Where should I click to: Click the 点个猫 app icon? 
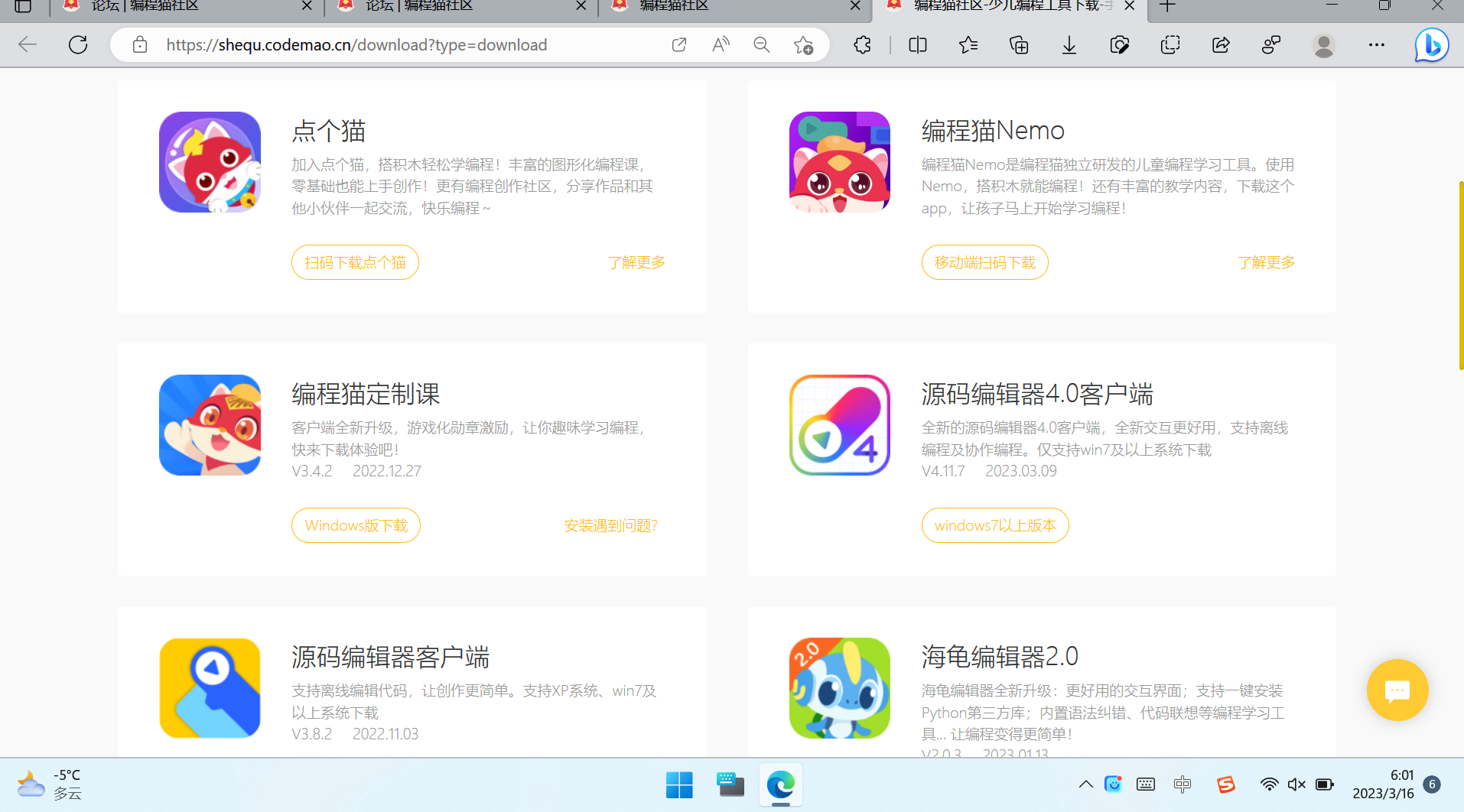click(x=210, y=162)
